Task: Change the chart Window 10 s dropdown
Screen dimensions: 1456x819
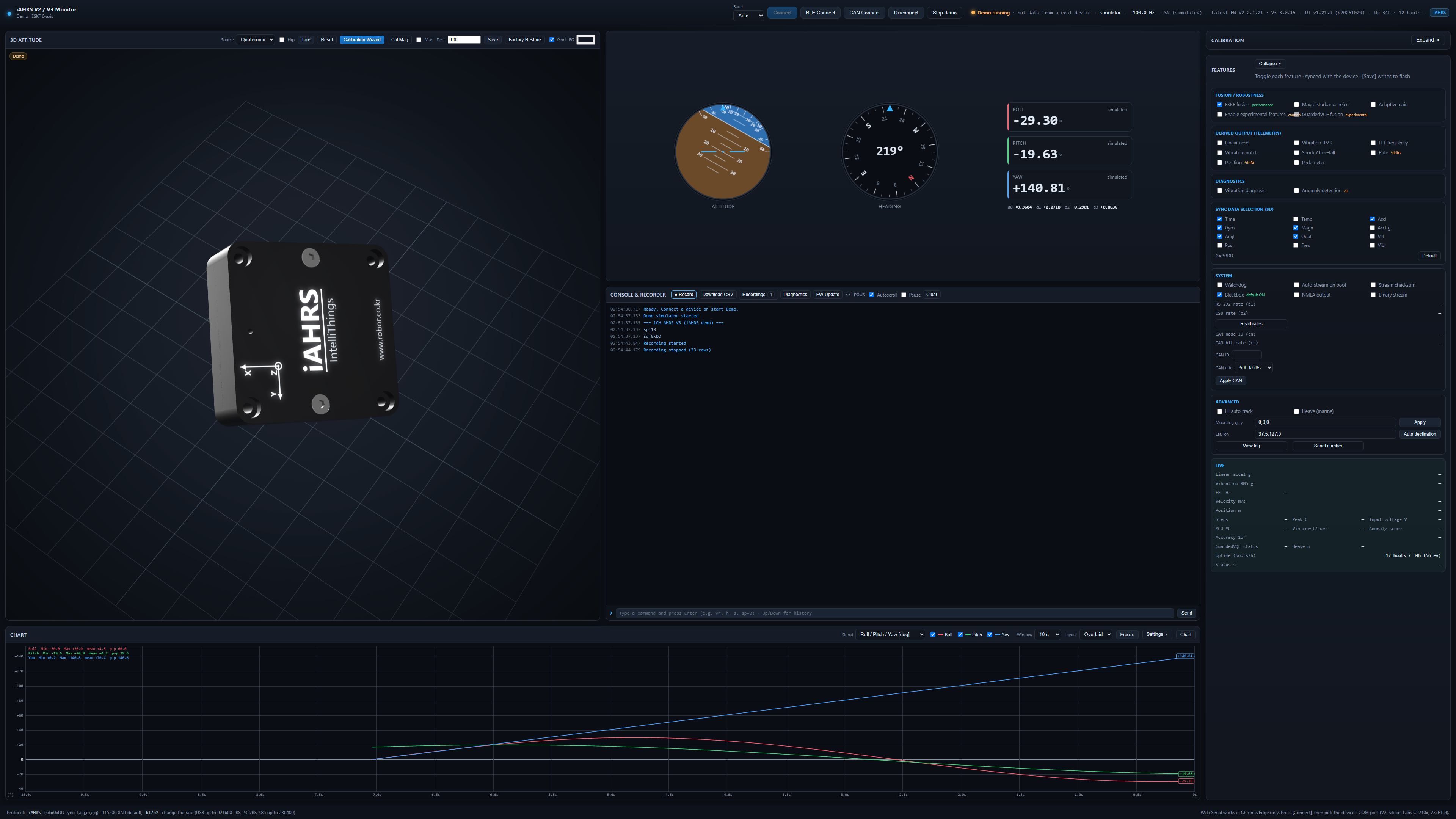Action: [1047, 635]
